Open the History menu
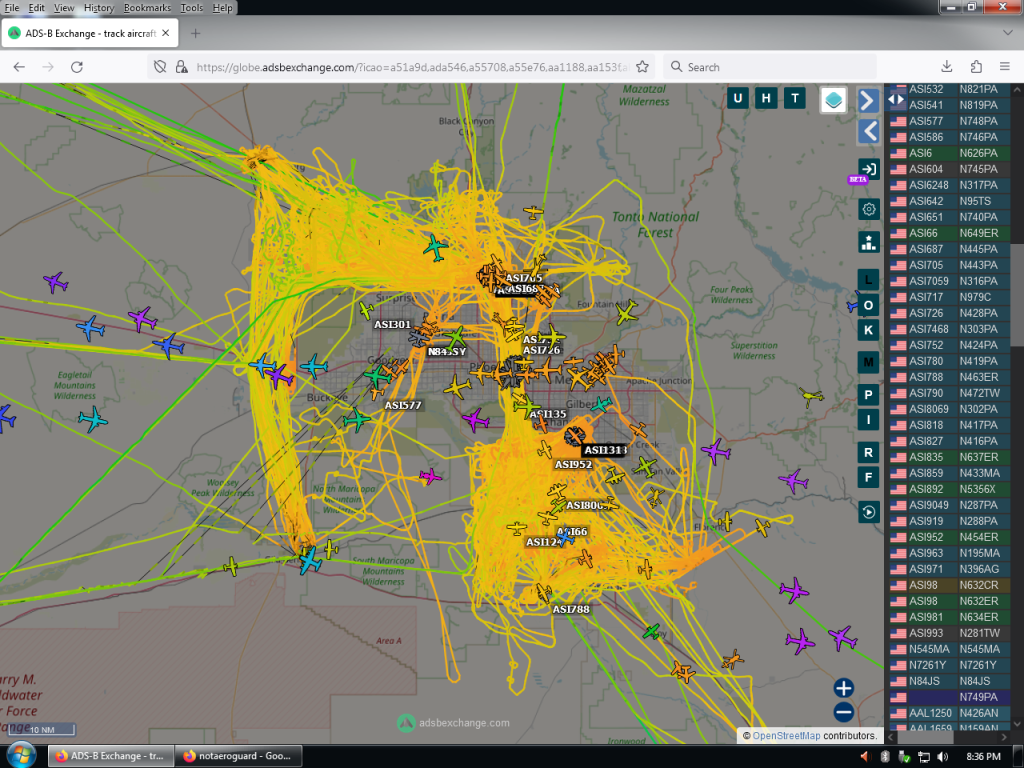1024x768 pixels. [99, 8]
